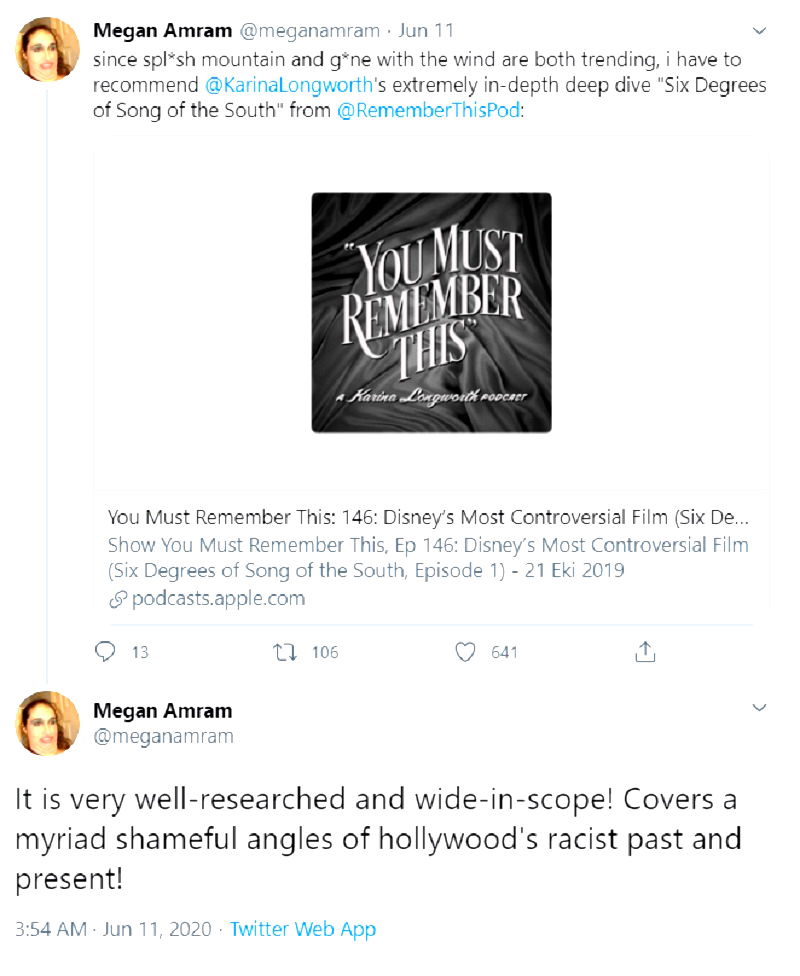Click the link icon beside podcasts.apple.com

[x=117, y=599]
